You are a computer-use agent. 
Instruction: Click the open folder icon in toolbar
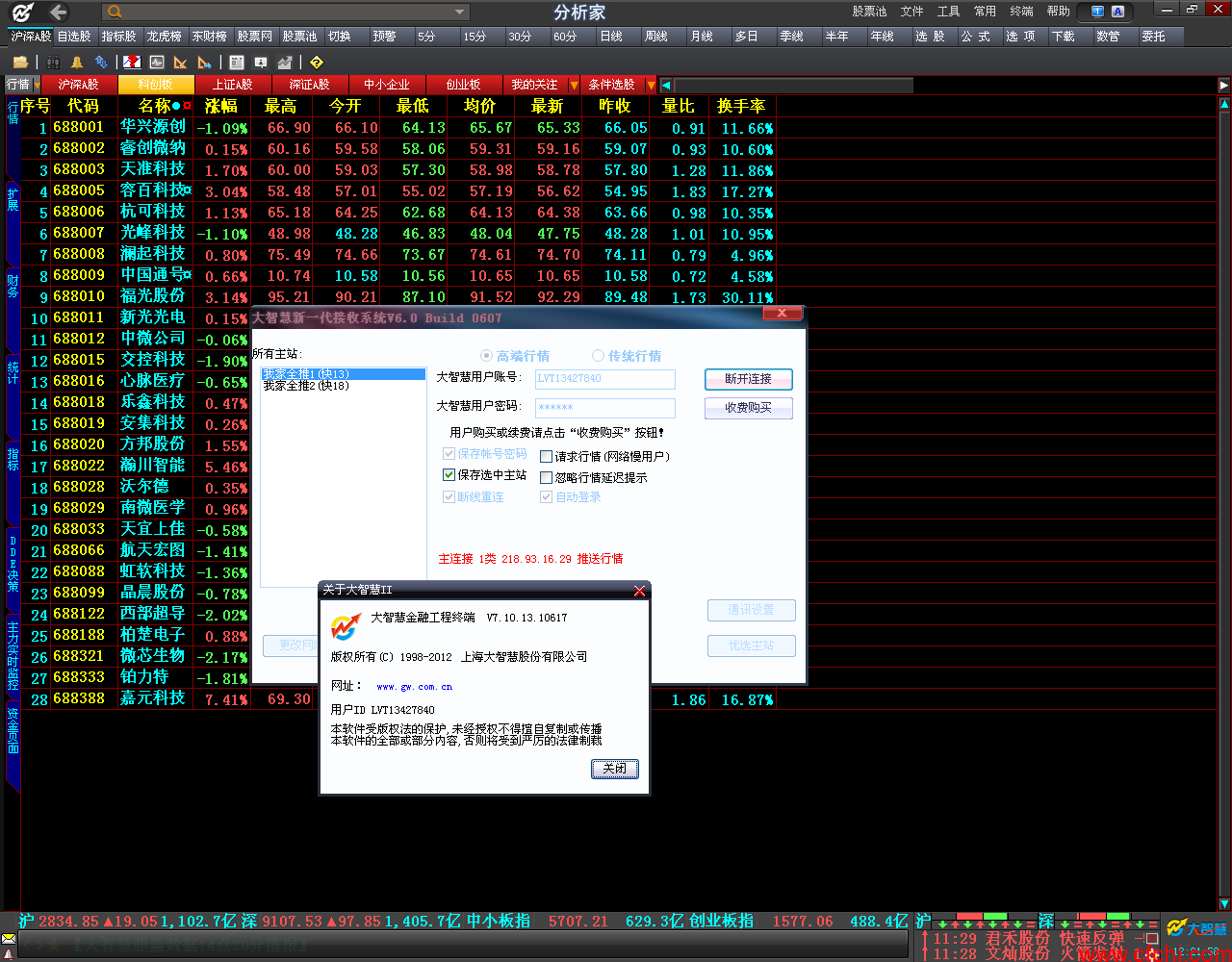point(20,63)
